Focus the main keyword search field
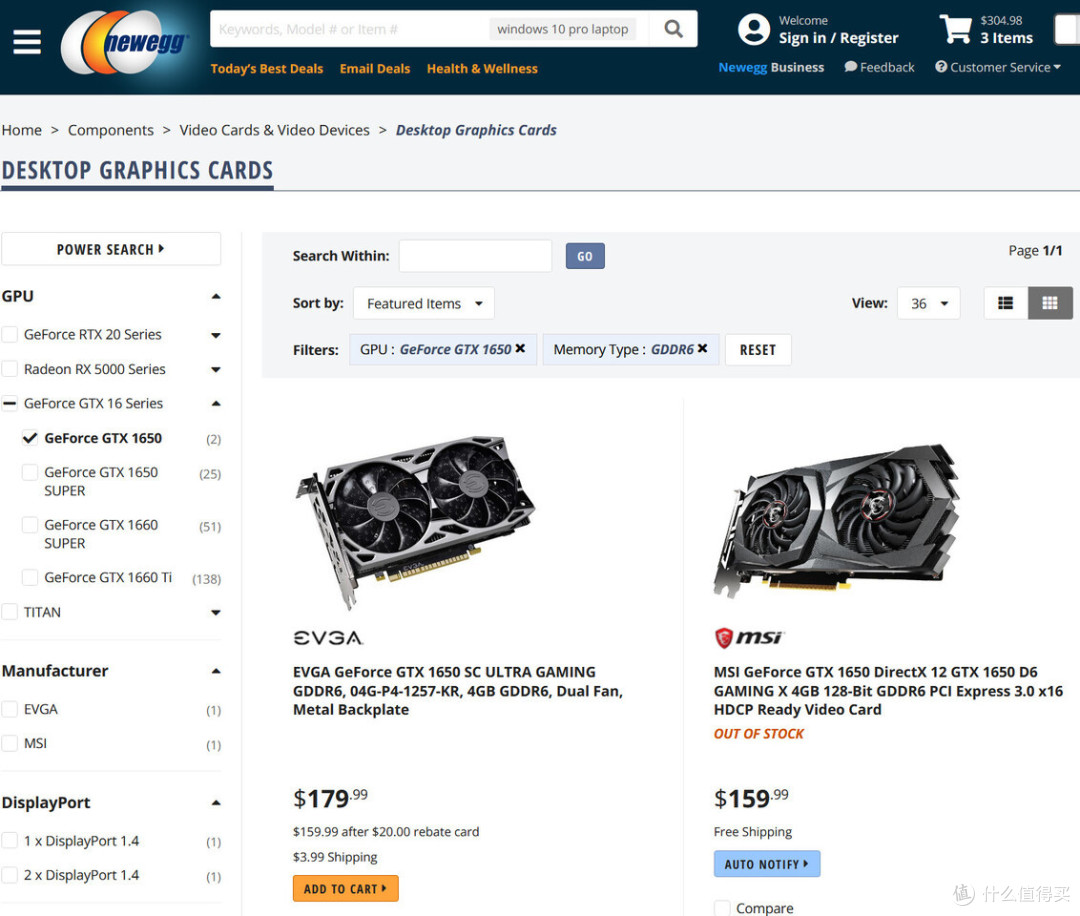Image resolution: width=1080 pixels, height=916 pixels. click(350, 29)
